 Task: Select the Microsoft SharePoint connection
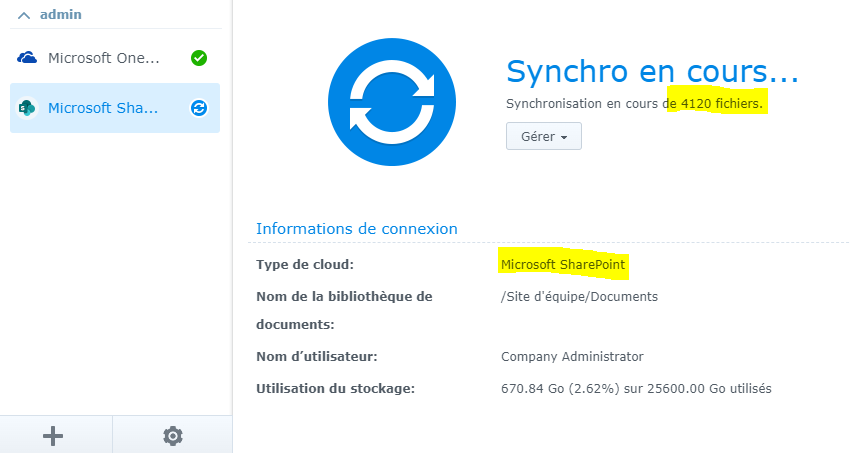(x=103, y=108)
